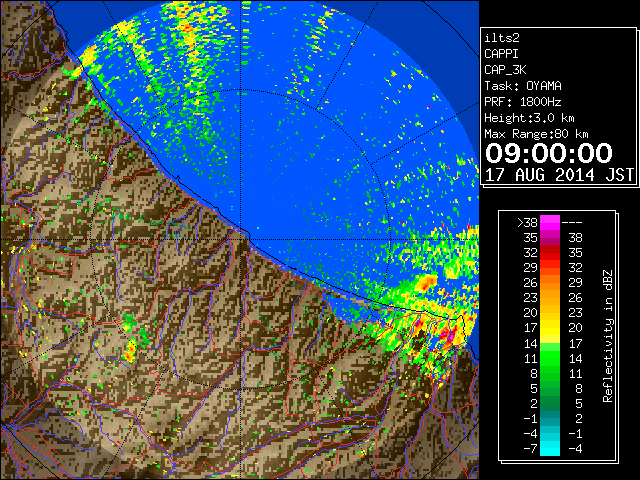Select the ilts2 label in info box
The width and height of the screenshot is (640, 480).
coord(502,38)
